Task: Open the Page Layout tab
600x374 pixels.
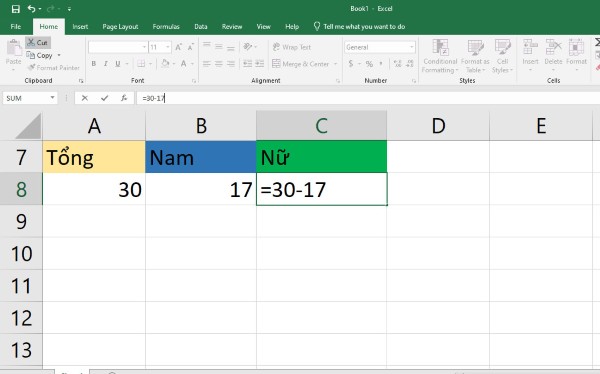Action: pyautogui.click(x=120, y=26)
